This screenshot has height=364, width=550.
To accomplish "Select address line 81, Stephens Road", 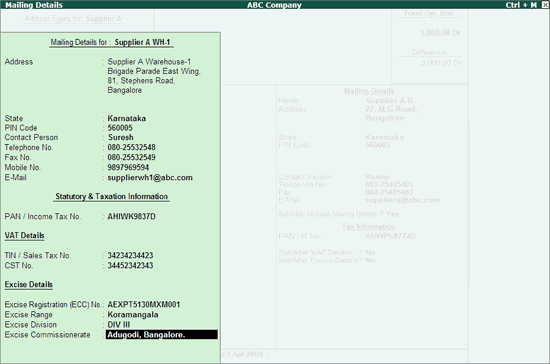I will click(x=141, y=81).
